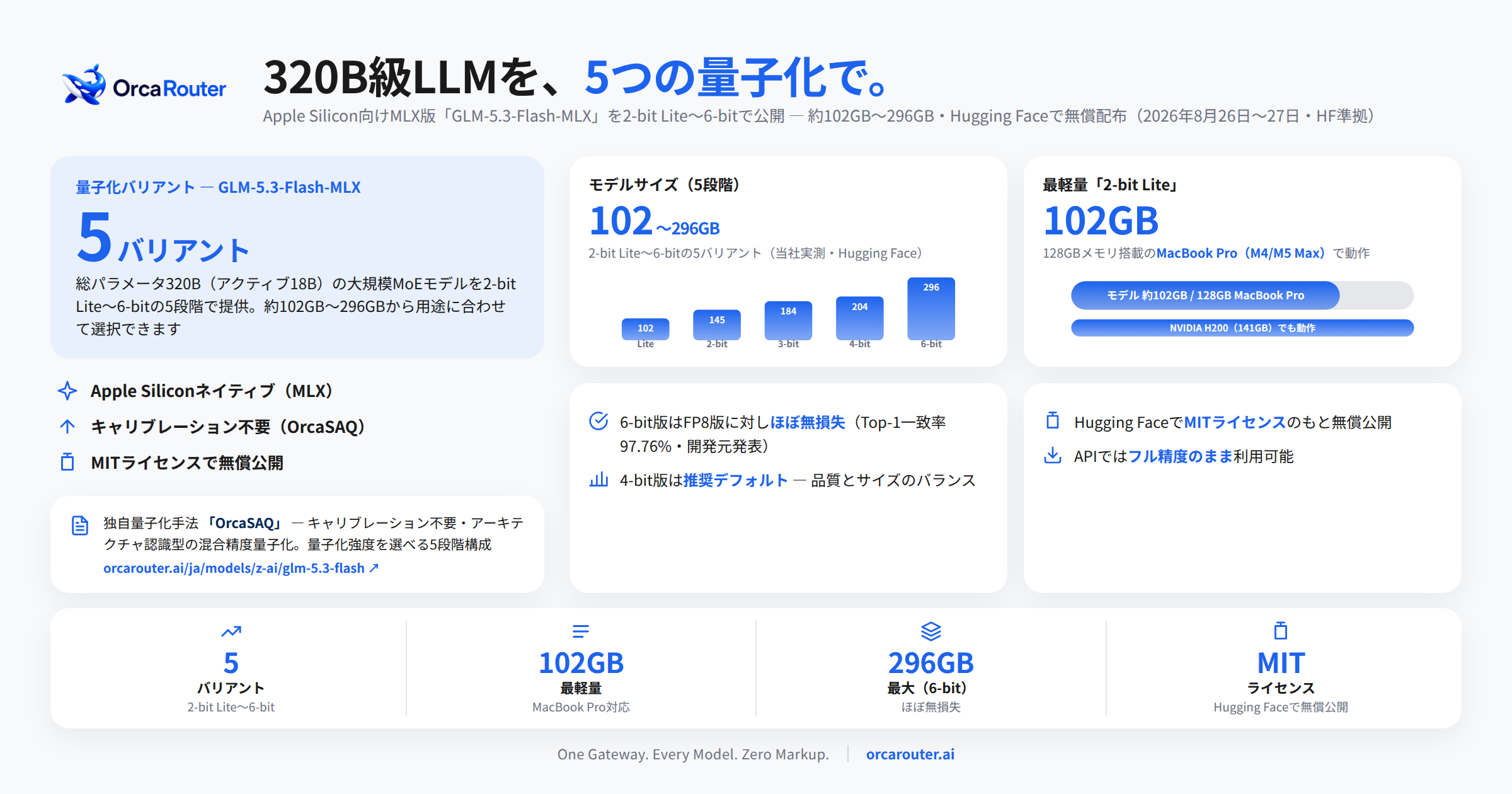Click the bold 「OrcaSAQ」 text in the method note
The height and width of the screenshot is (794, 1512).
pos(243,523)
